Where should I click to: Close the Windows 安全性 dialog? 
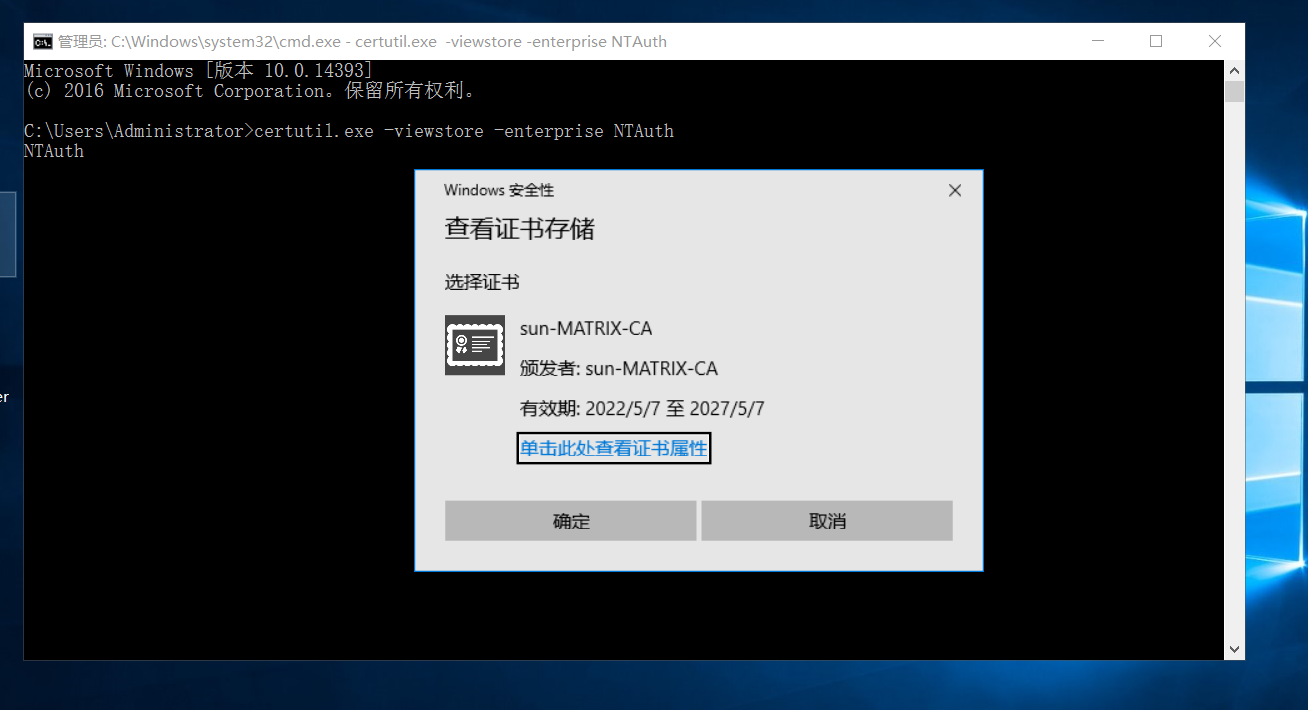pyautogui.click(x=955, y=190)
